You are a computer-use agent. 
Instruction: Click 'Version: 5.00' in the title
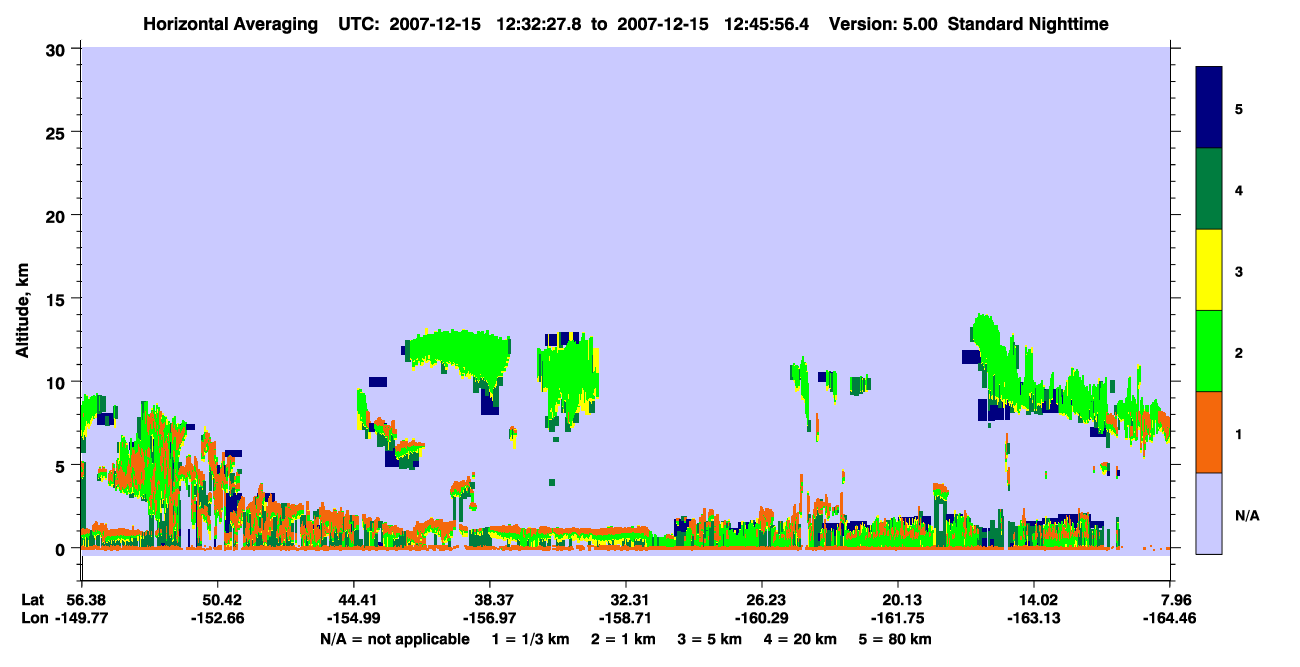[x=882, y=24]
